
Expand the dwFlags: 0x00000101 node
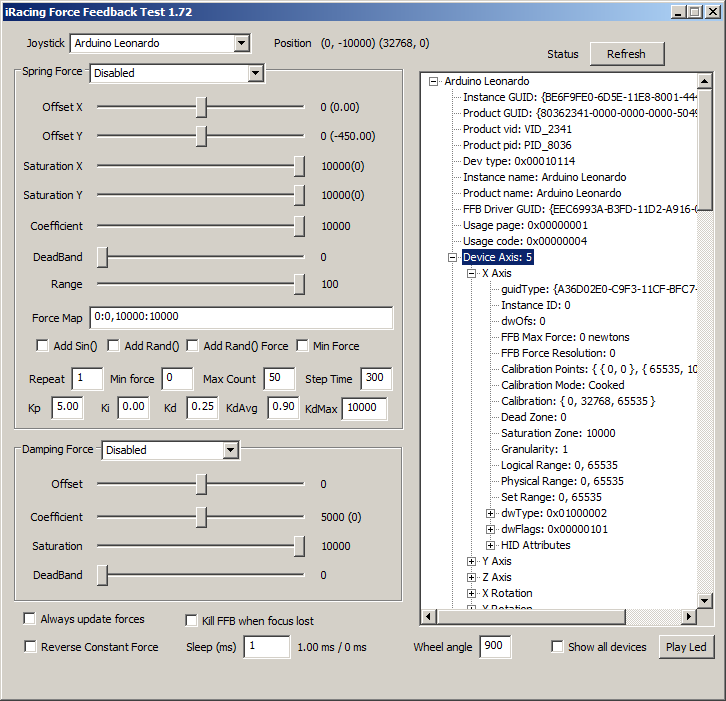tap(490, 529)
